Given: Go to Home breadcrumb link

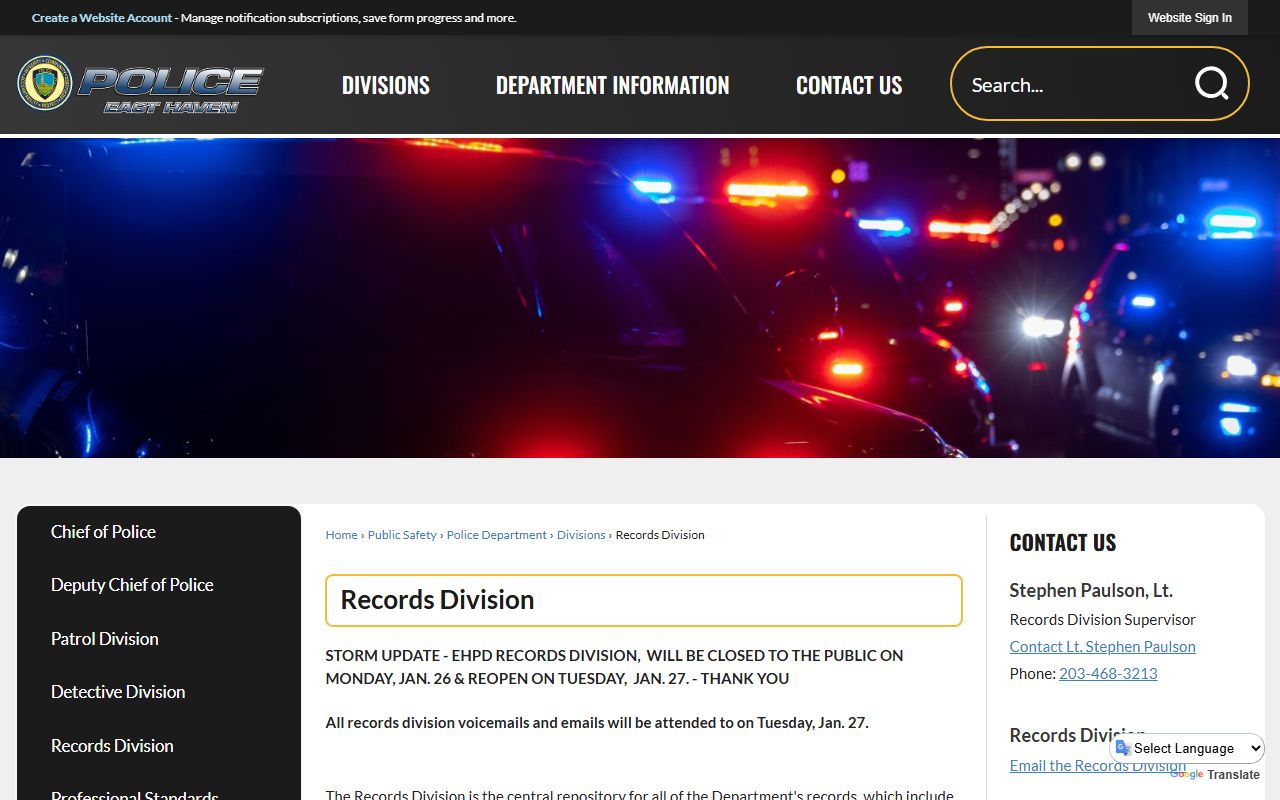Looking at the screenshot, I should tap(341, 535).
